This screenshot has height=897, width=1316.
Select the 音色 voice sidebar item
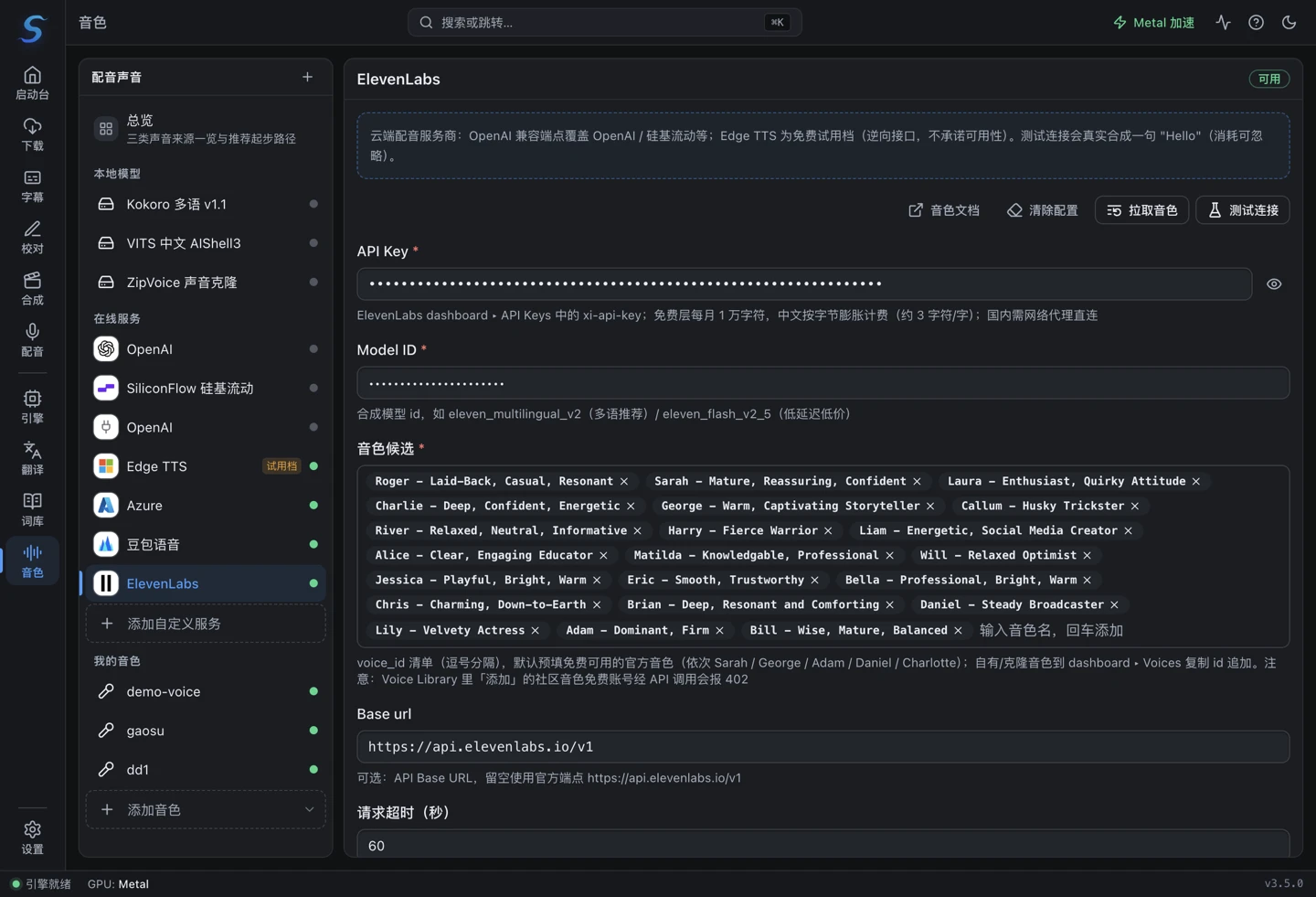32,561
